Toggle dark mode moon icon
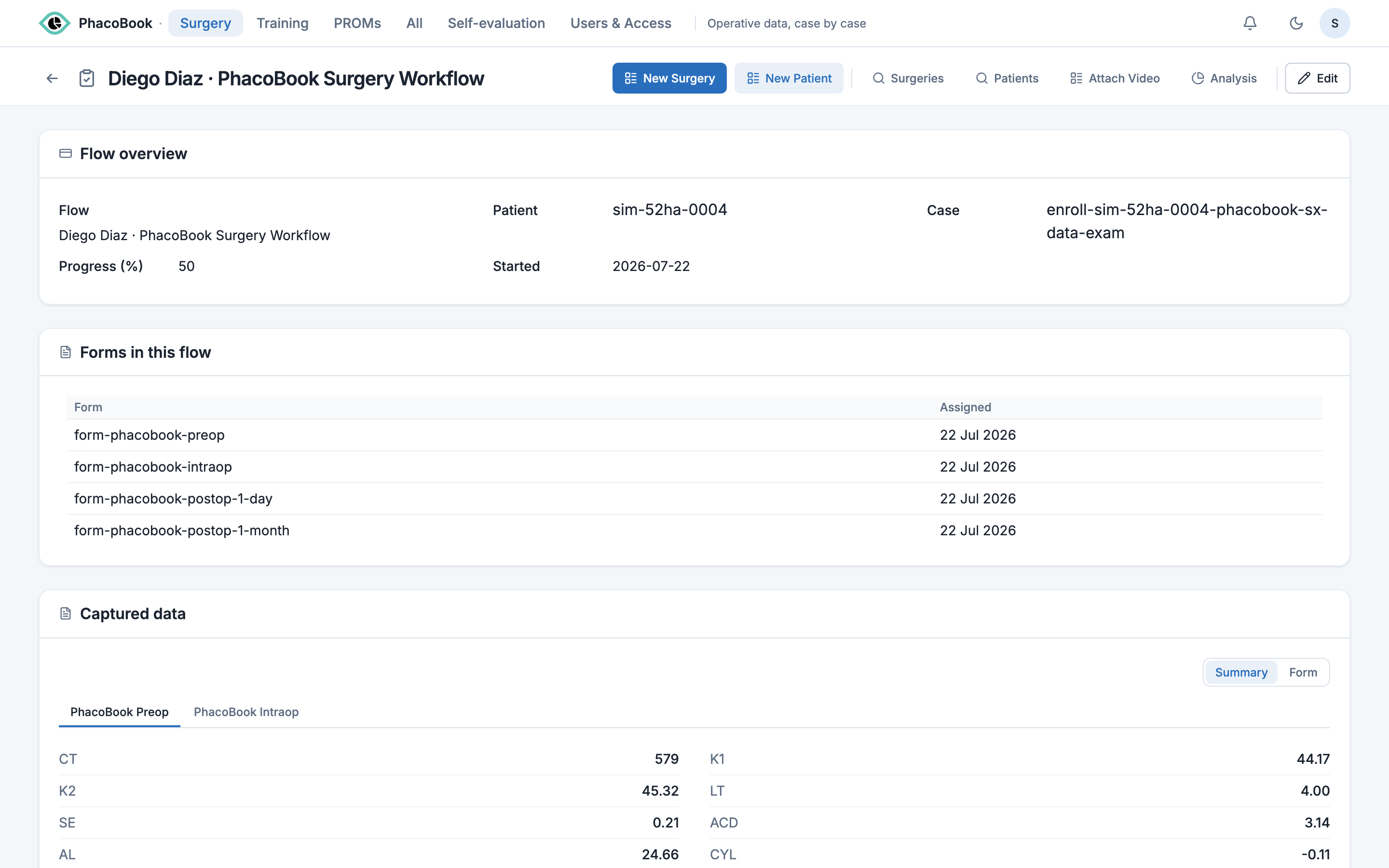The image size is (1389, 868). click(x=1296, y=23)
